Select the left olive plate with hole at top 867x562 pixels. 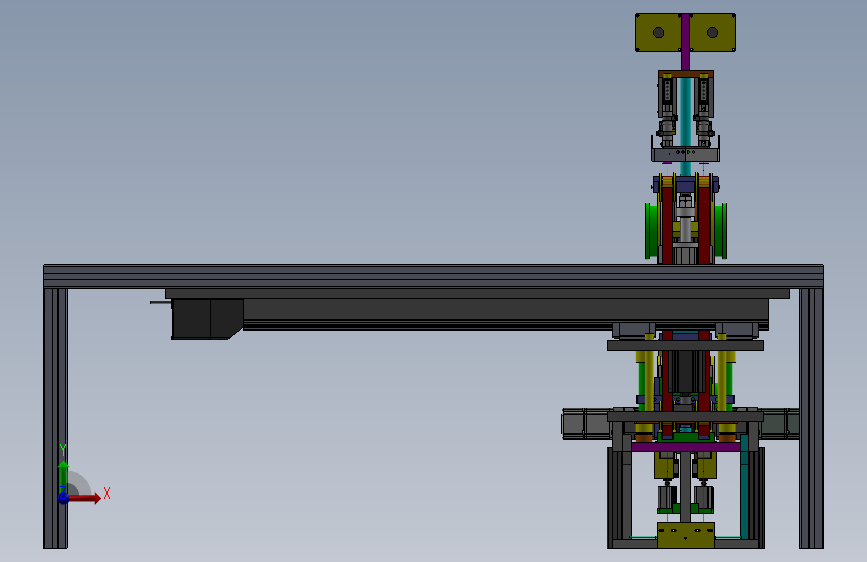pos(658,33)
